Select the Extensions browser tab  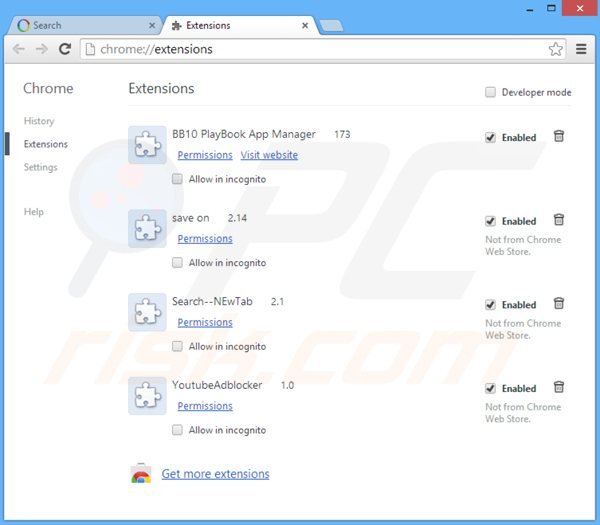(239, 26)
